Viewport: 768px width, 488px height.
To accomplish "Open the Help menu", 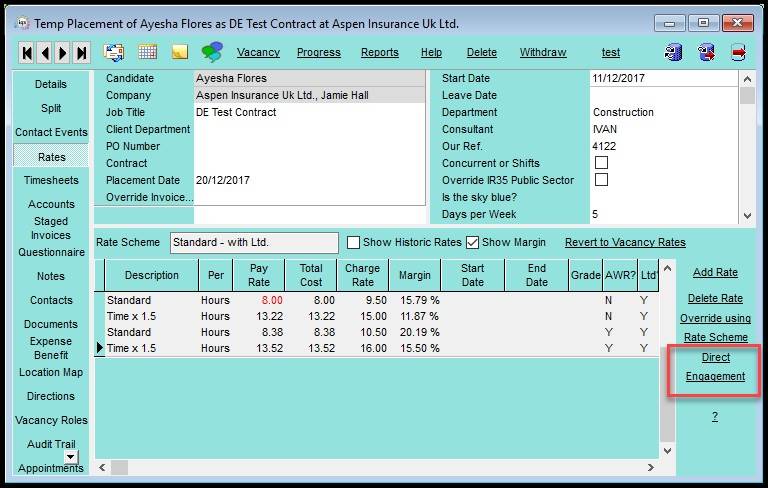I will click(x=431, y=52).
